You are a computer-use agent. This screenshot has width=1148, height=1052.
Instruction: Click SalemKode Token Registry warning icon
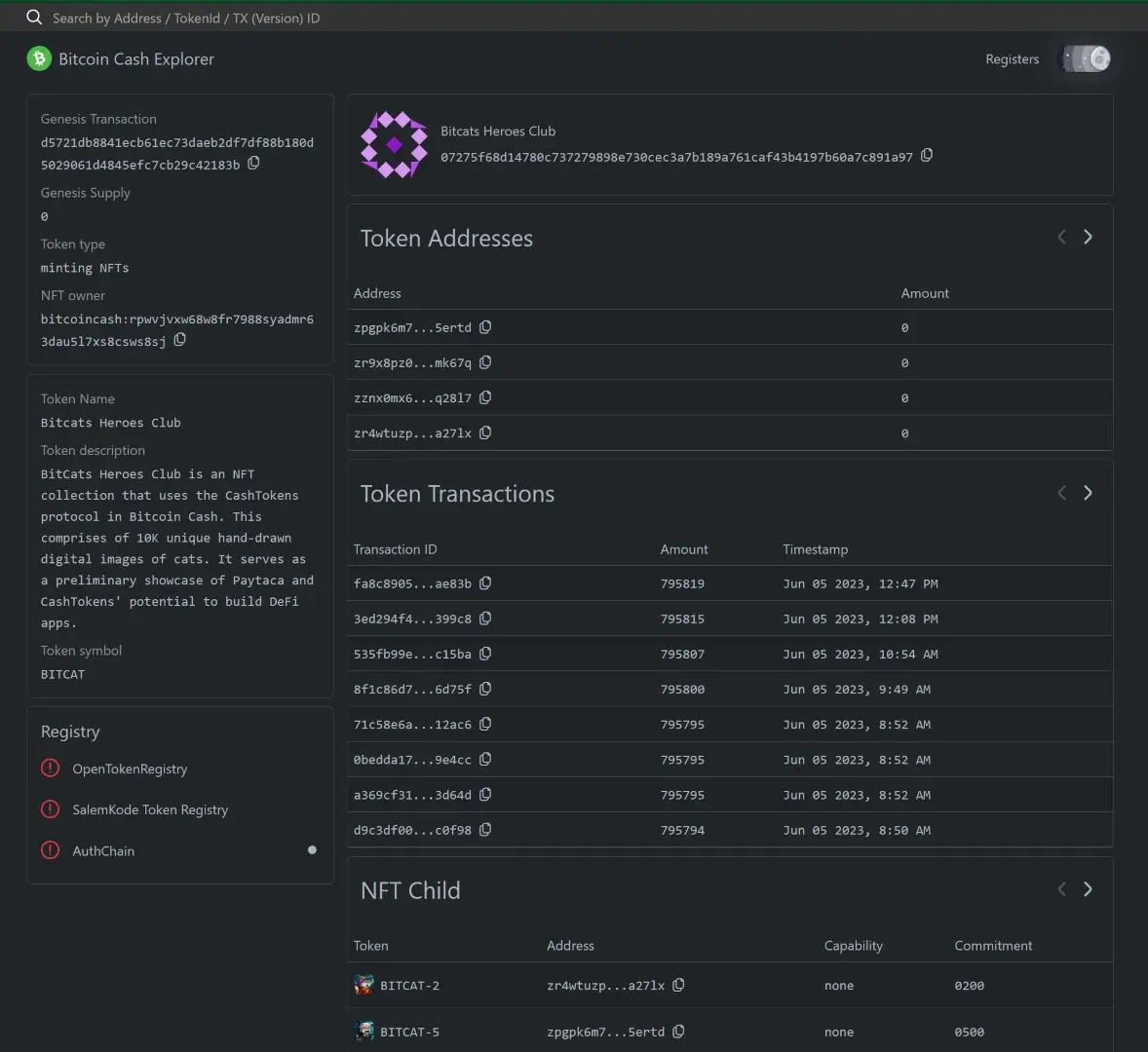click(x=50, y=809)
